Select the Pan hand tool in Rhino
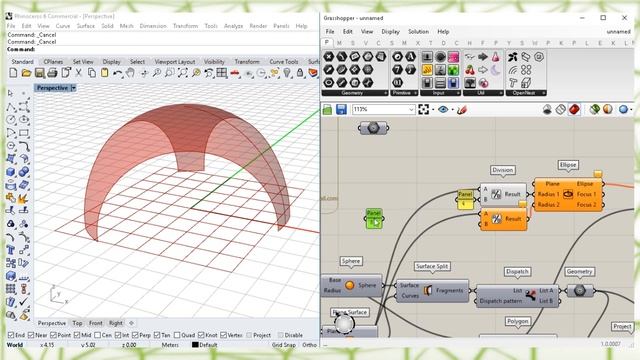This screenshot has height=360, width=640. [130, 73]
